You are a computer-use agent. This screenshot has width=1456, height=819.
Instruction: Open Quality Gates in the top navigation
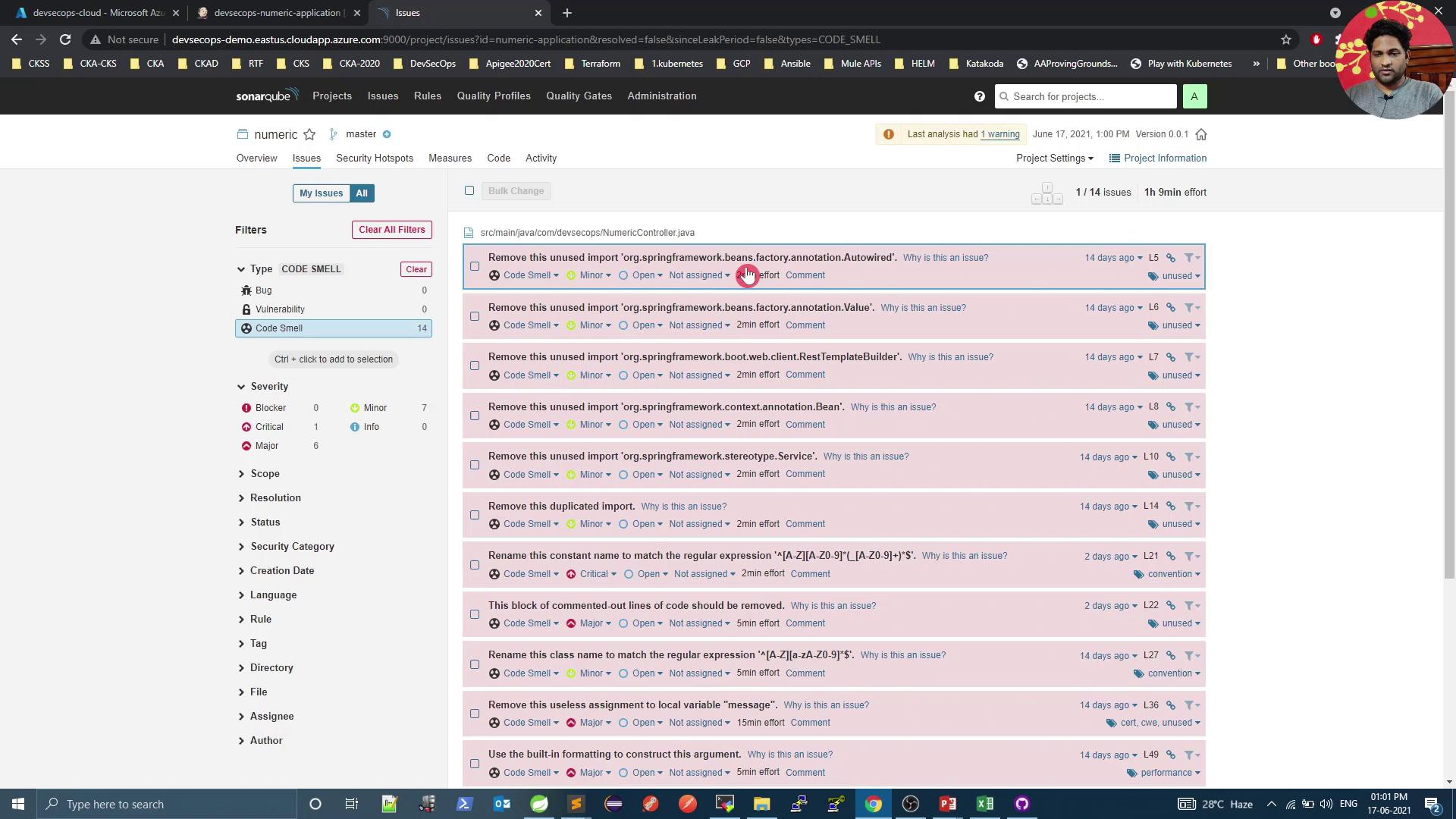pos(579,96)
